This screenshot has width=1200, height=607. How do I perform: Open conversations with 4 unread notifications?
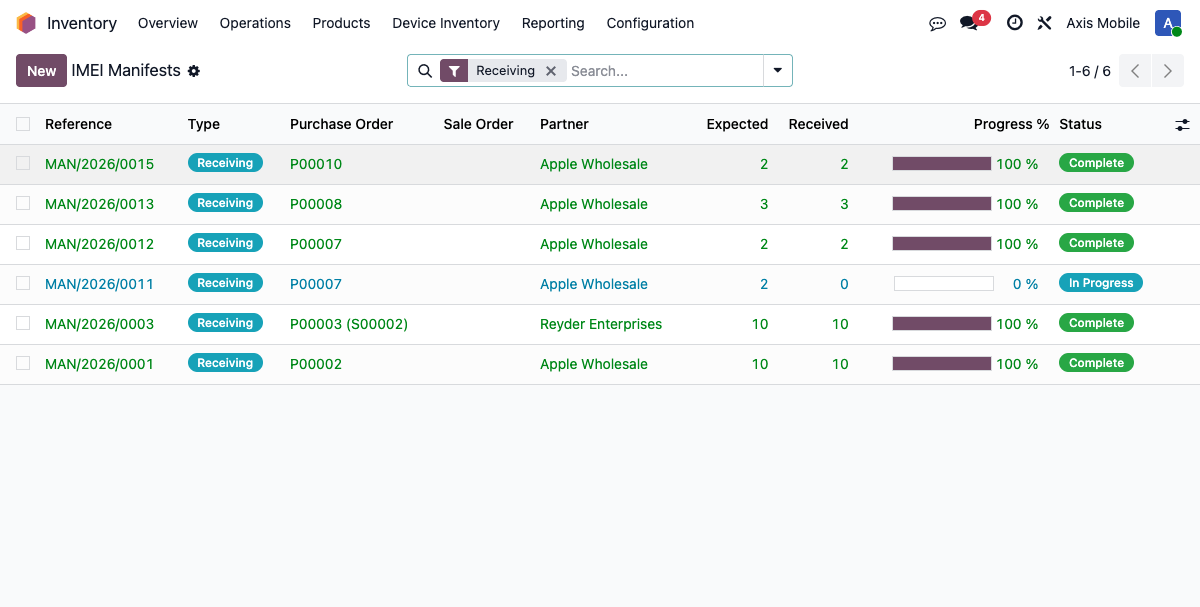[968, 23]
